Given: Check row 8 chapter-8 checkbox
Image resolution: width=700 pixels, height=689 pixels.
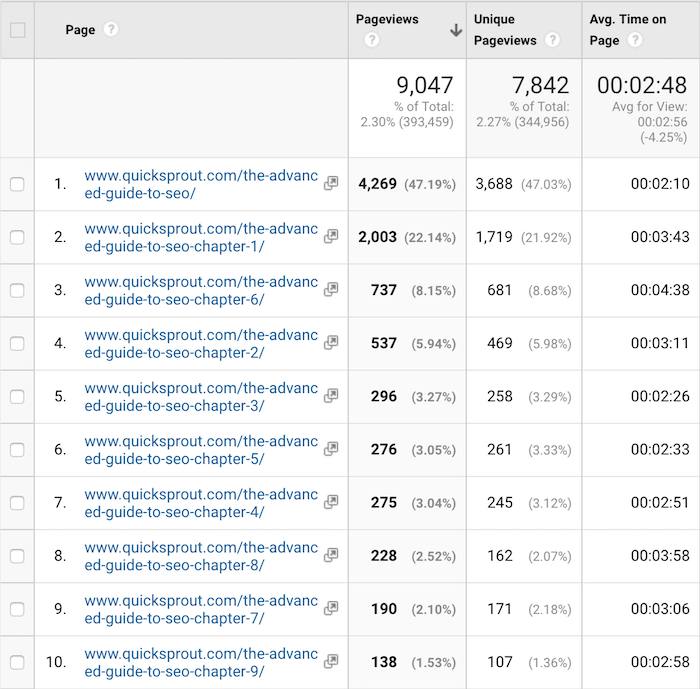Looking at the screenshot, I should point(17,556).
